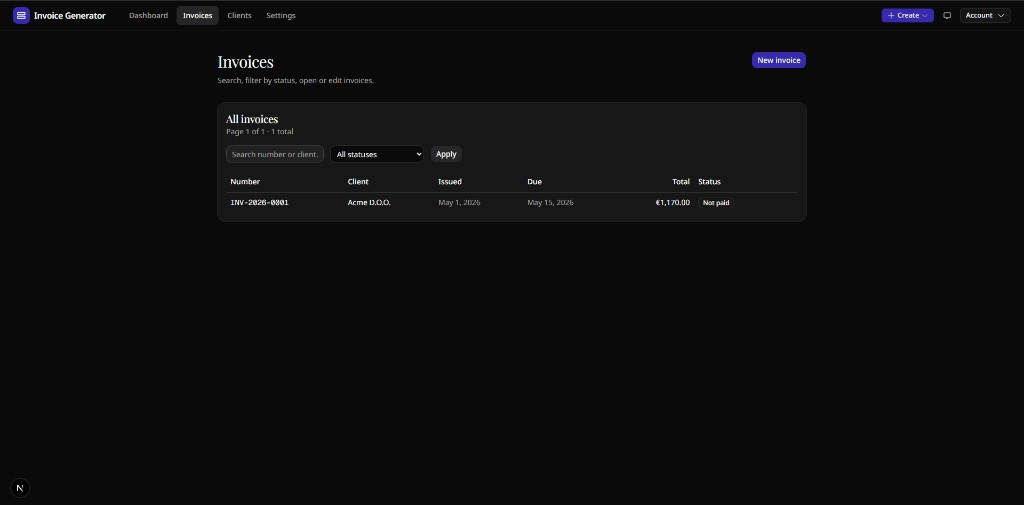The image size is (1024, 505).
Task: Click the New invoice button
Action: click(x=778, y=60)
